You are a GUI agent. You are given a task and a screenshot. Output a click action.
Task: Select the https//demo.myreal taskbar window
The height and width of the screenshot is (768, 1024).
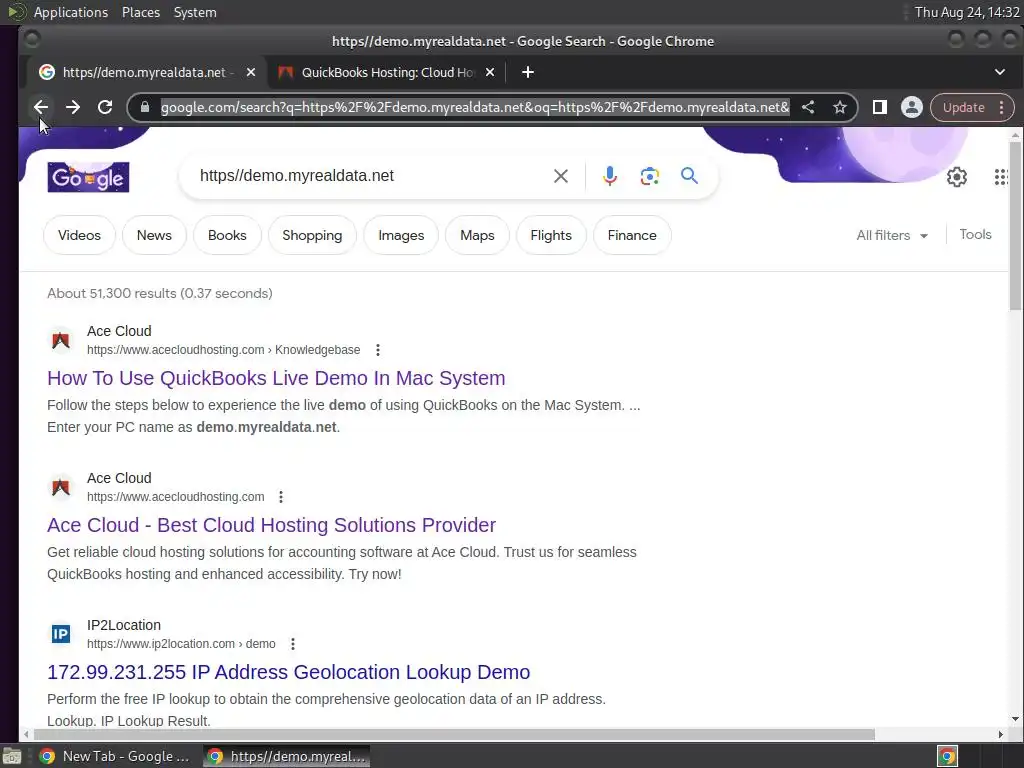pyautogui.click(x=286, y=756)
